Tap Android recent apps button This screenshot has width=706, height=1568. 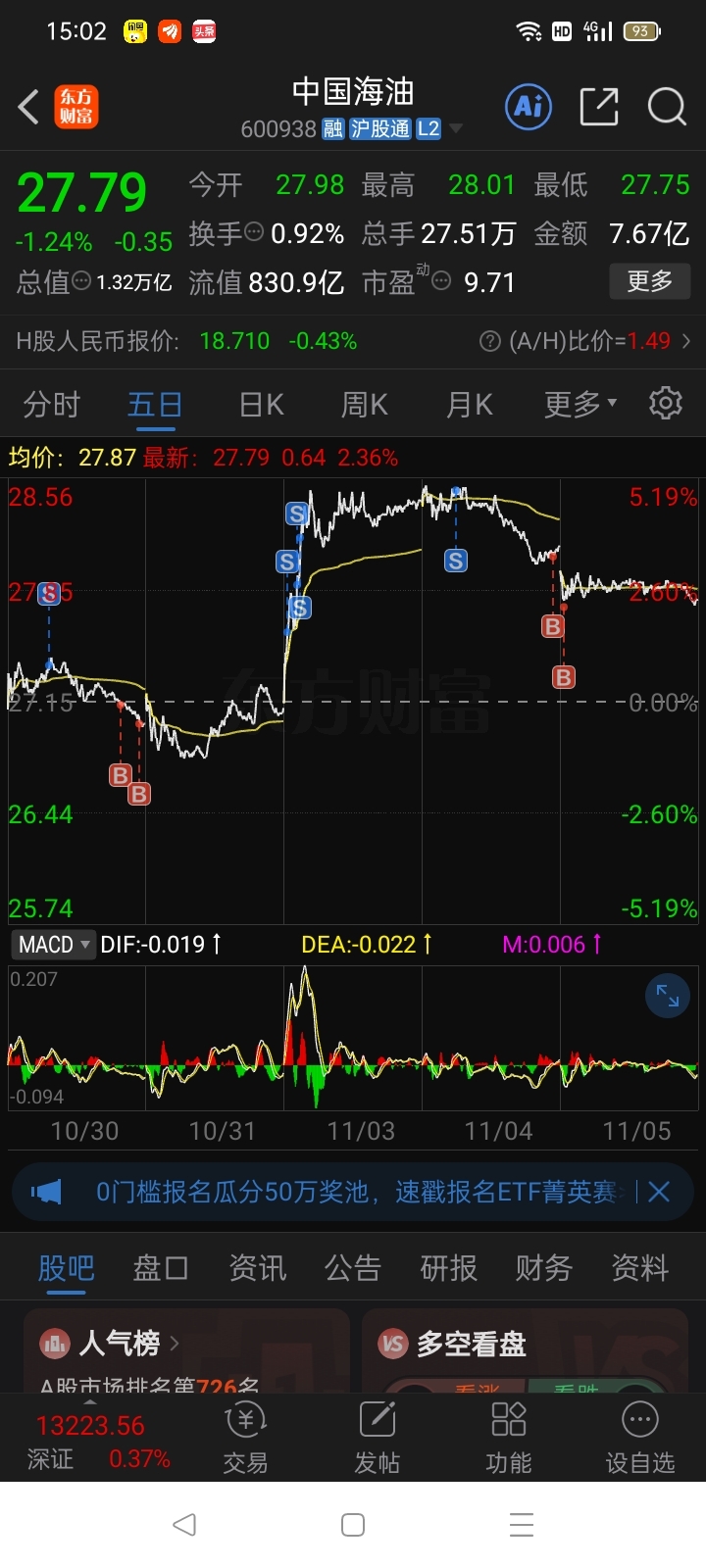tap(522, 1525)
